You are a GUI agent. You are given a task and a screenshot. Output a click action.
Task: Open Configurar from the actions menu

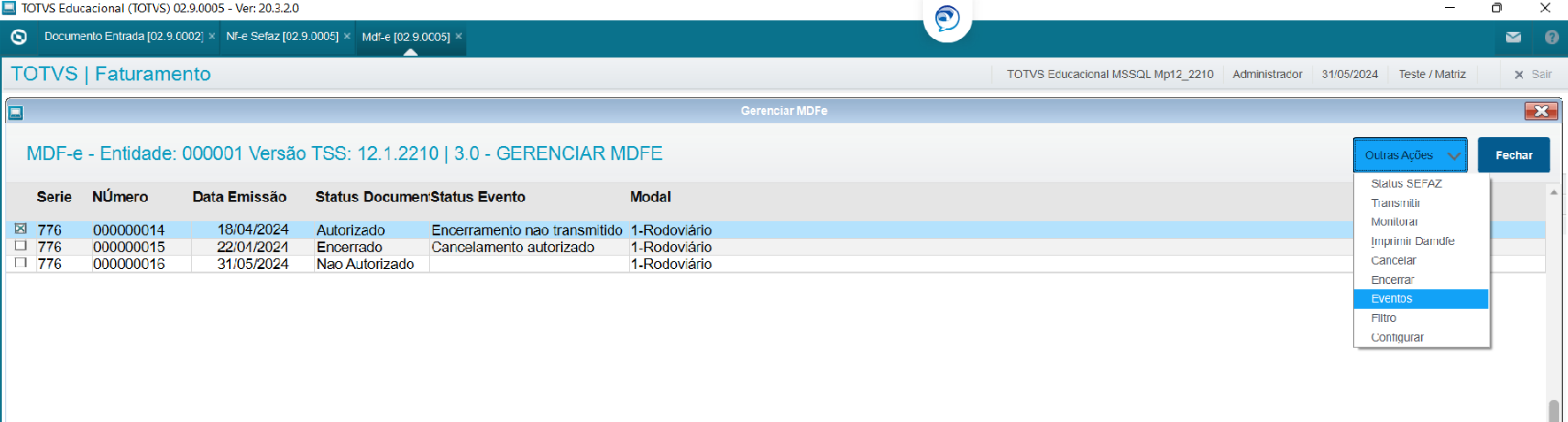1421,337
